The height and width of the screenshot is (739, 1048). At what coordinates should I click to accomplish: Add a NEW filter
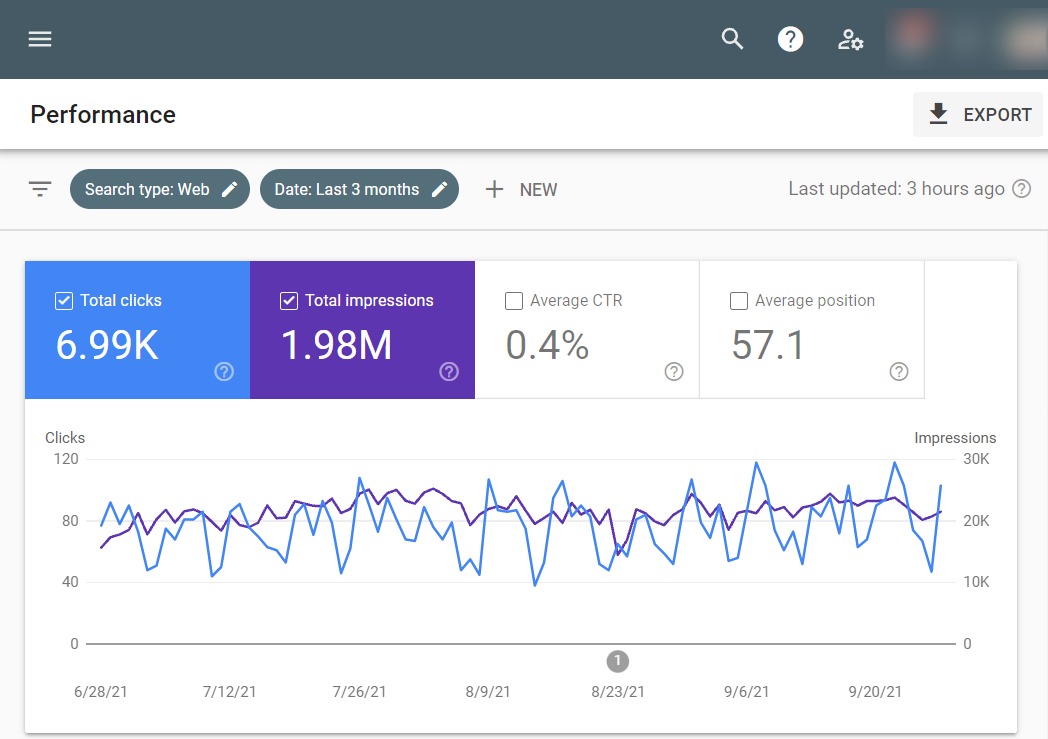(x=521, y=189)
